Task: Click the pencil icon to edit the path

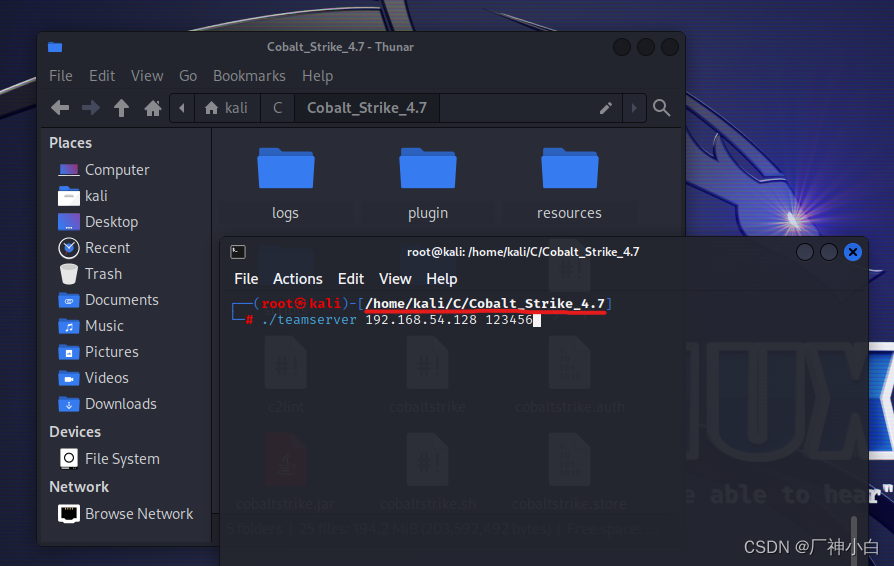Action: (x=606, y=108)
